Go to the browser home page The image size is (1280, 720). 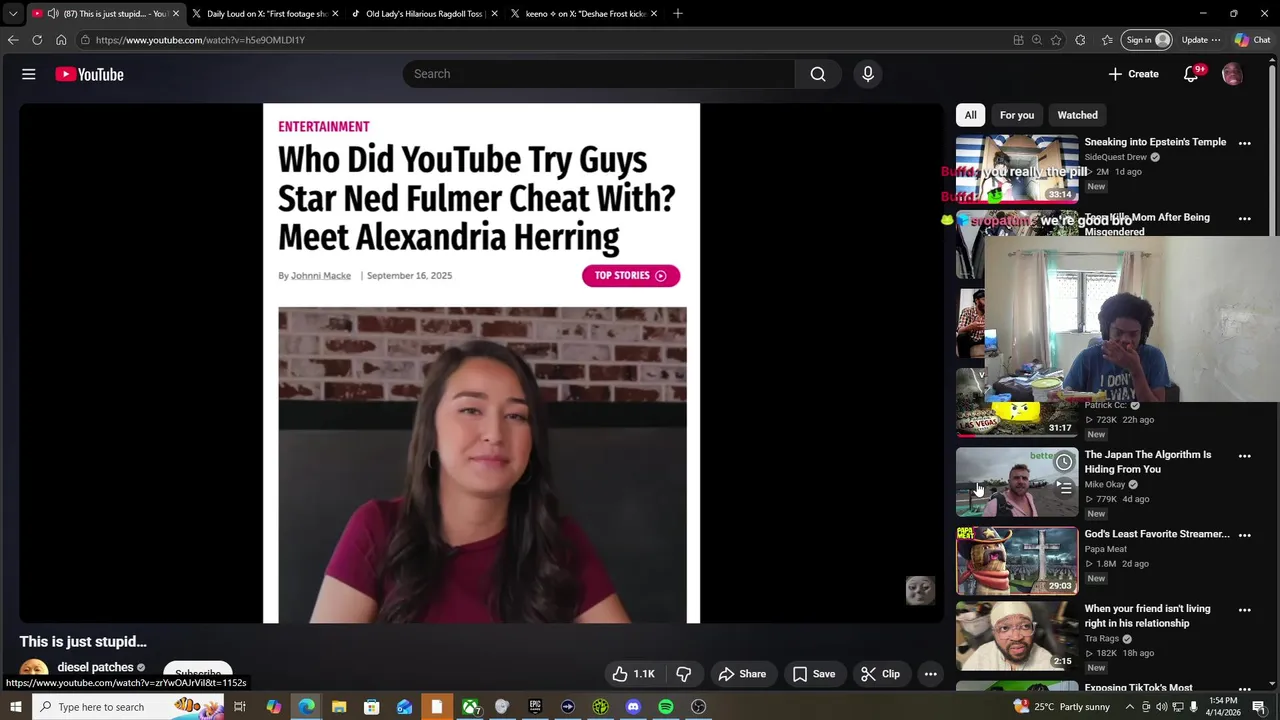click(61, 40)
